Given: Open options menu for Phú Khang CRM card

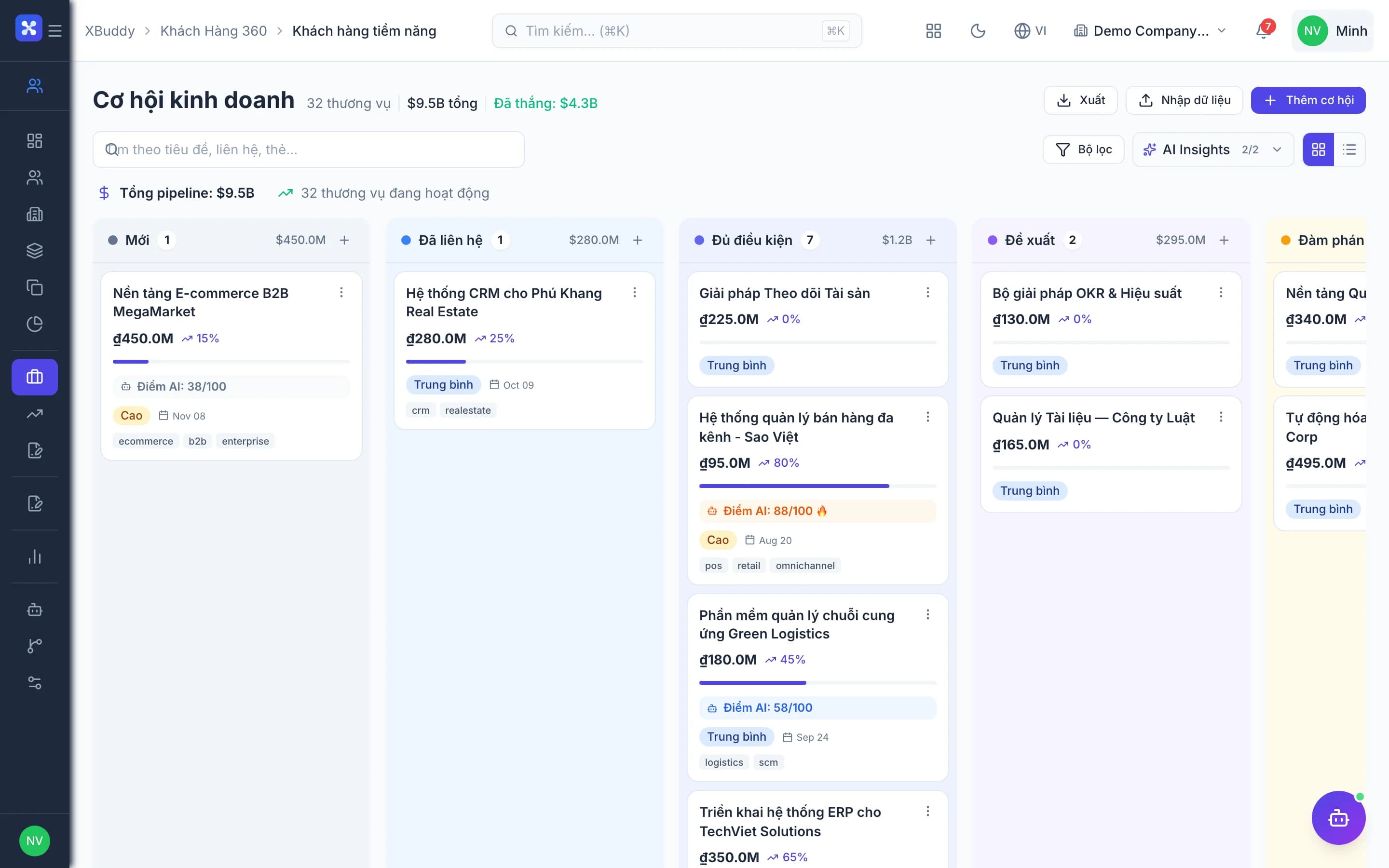Looking at the screenshot, I should click(x=635, y=293).
